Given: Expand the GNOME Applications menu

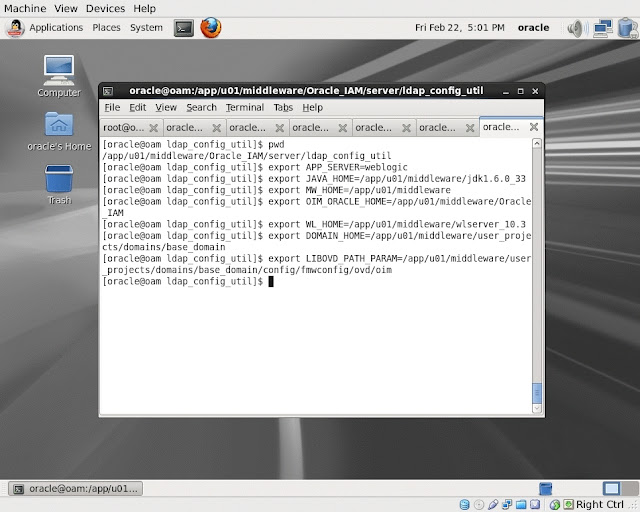Looking at the screenshot, I should (x=56, y=28).
